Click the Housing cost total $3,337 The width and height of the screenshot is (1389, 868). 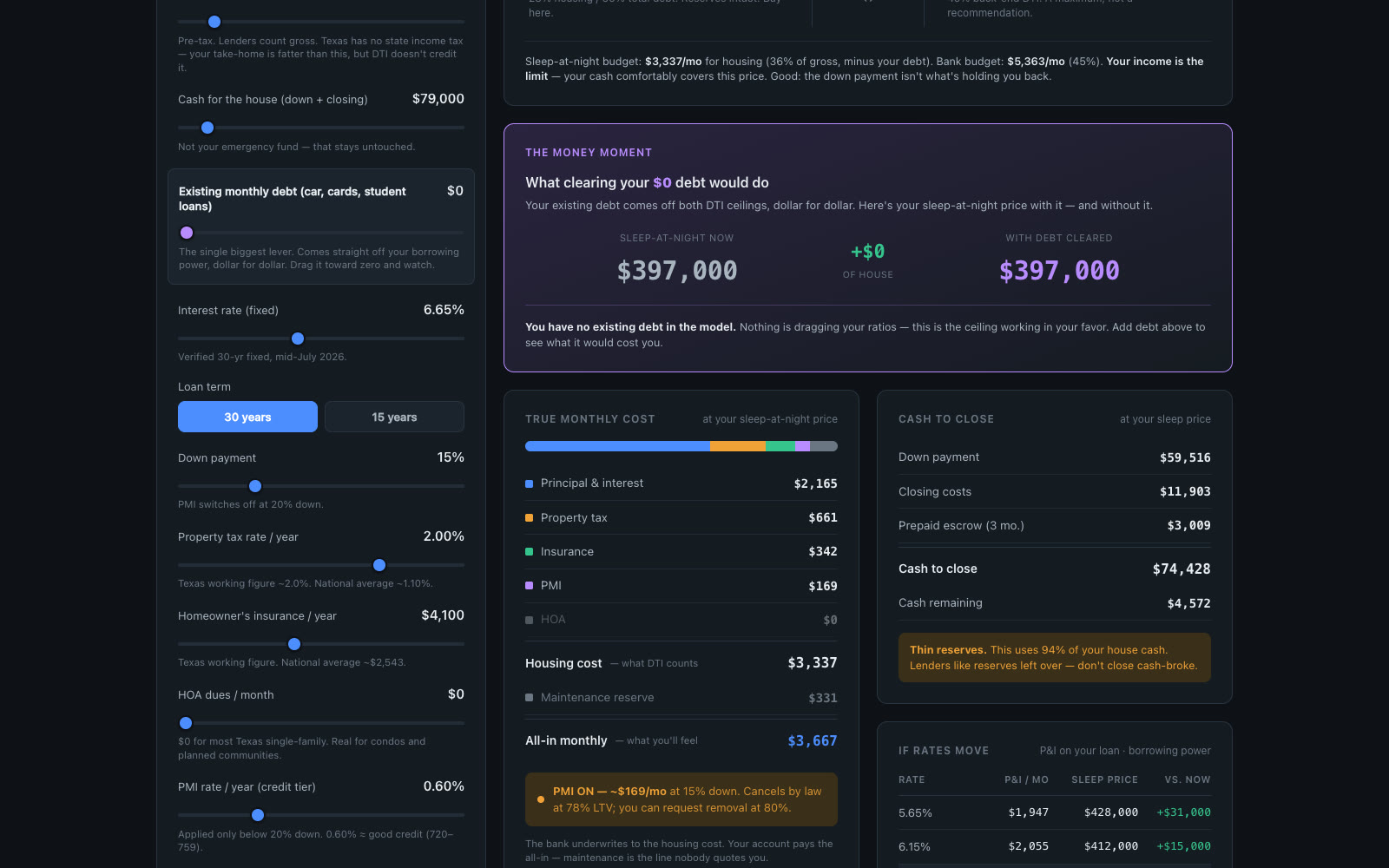(x=813, y=663)
